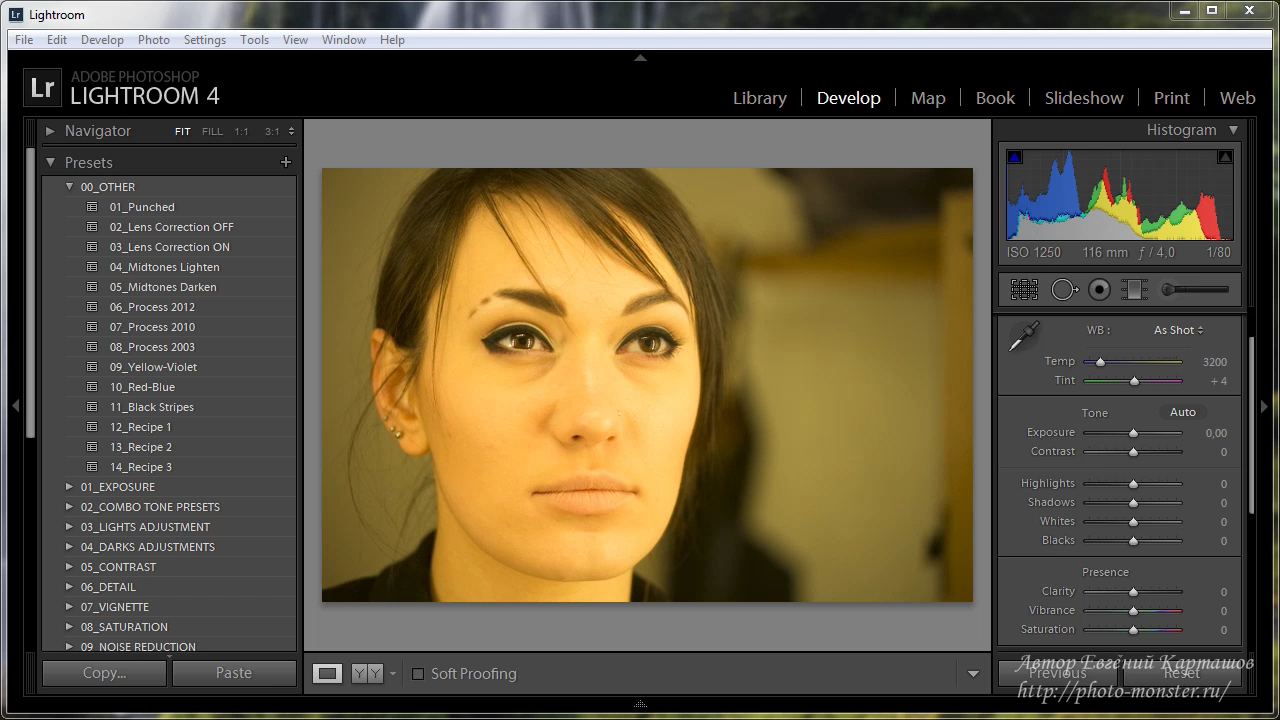Switch to the Print module
1280x720 pixels.
click(1171, 98)
